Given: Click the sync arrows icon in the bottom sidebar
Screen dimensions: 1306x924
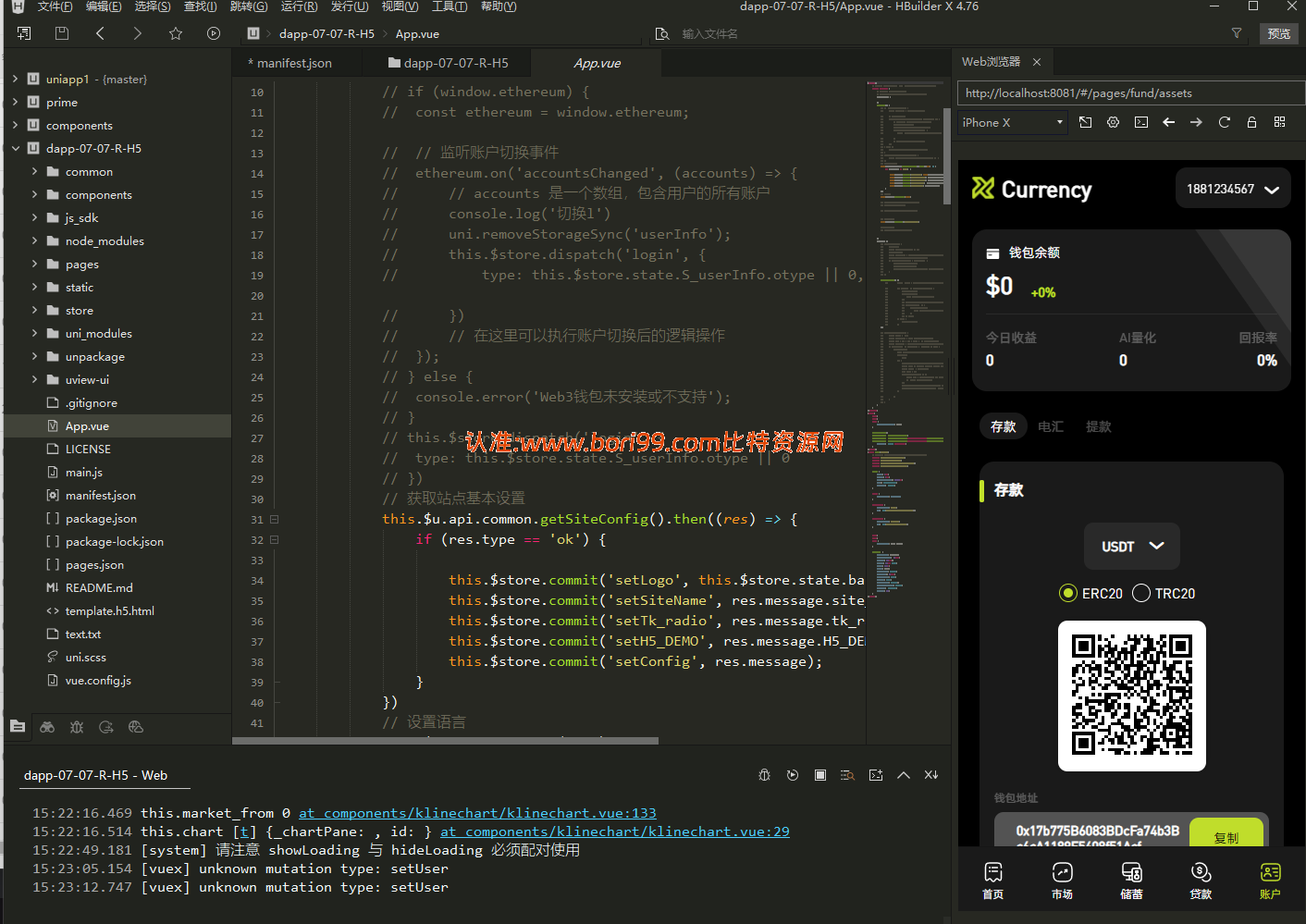Looking at the screenshot, I should click(106, 727).
